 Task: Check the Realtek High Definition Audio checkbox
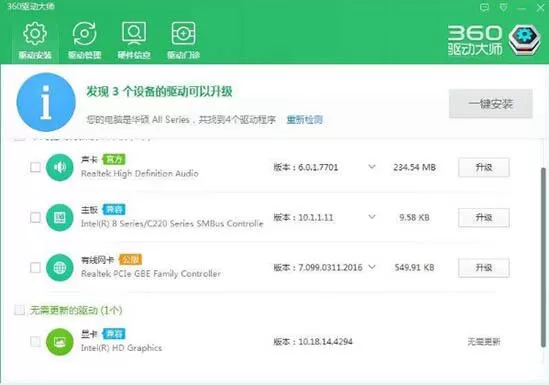(x=35, y=167)
